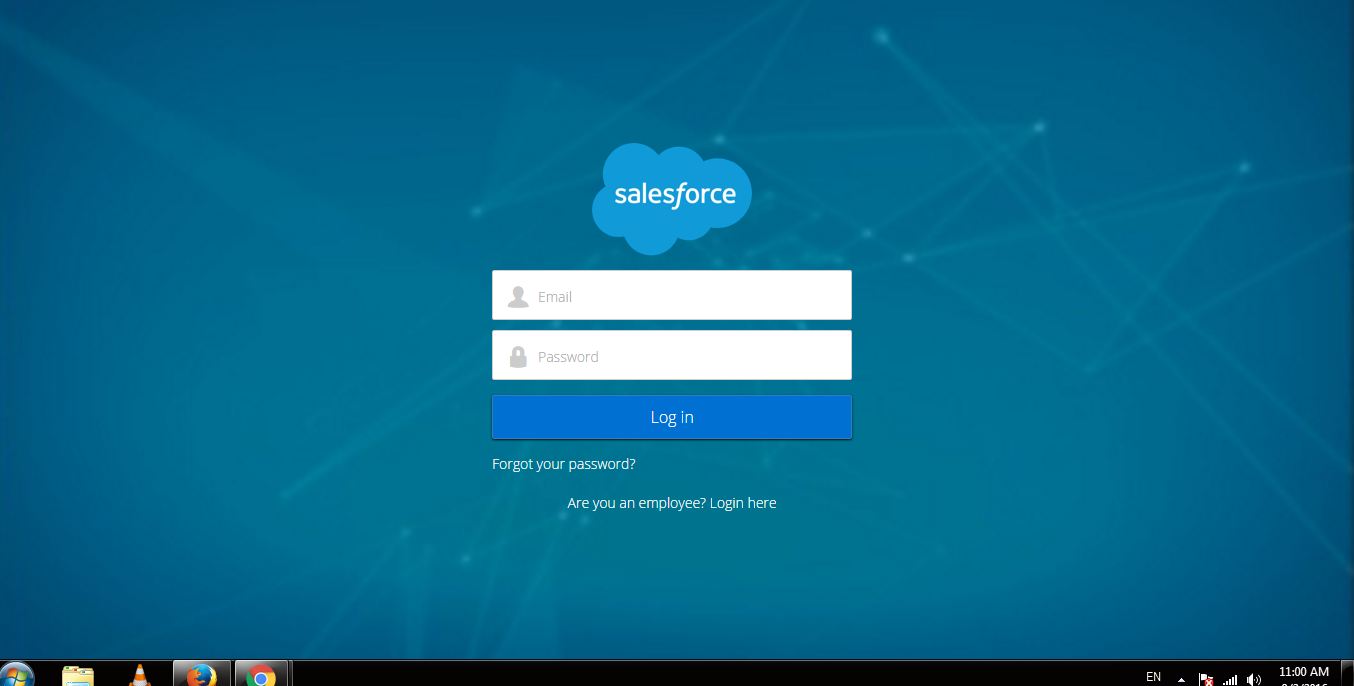The width and height of the screenshot is (1354, 686).
Task: Open the Forgot your password link
Action: [564, 464]
